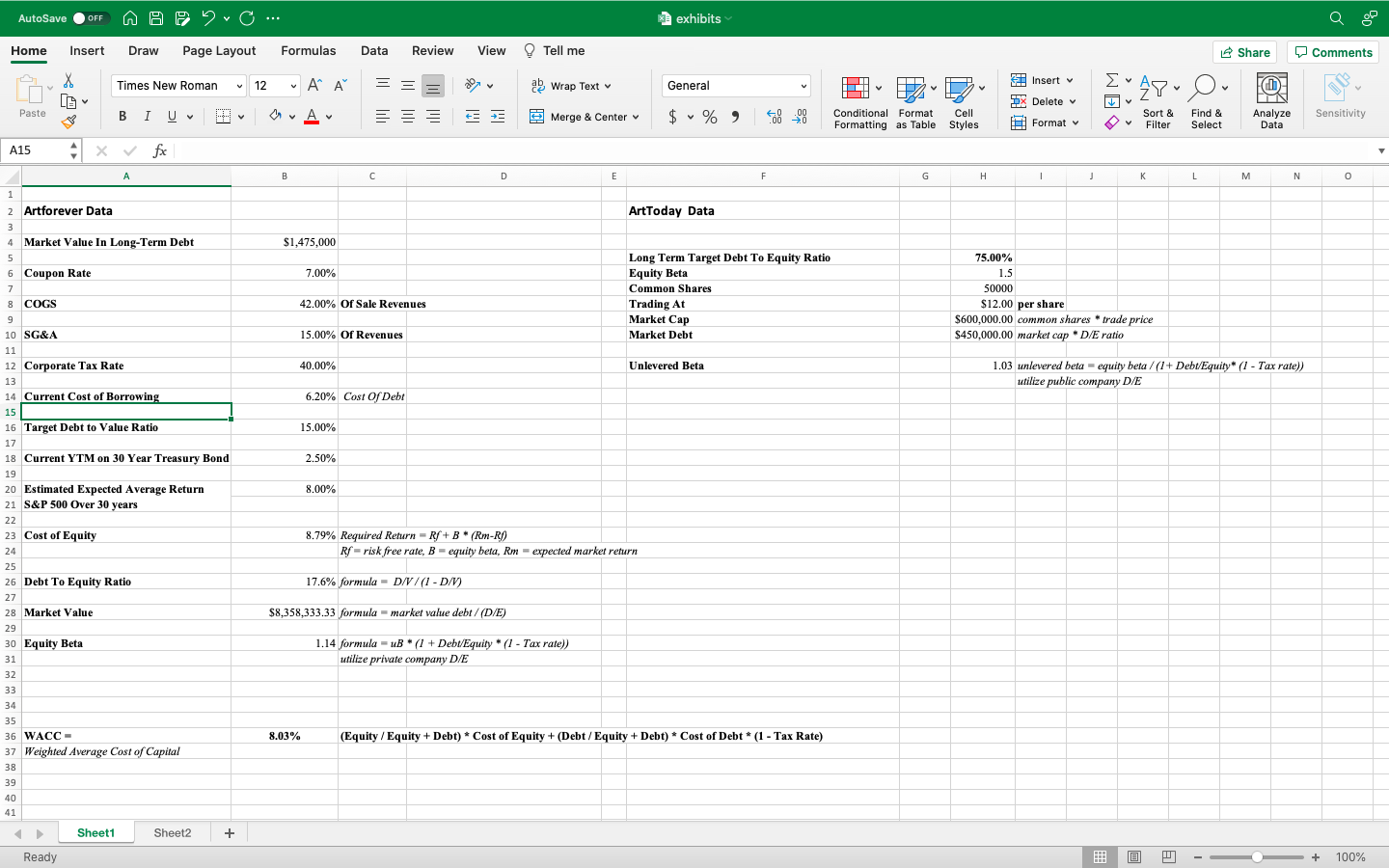
Task: Adjust the zoom slider handle
Action: pyautogui.click(x=1257, y=856)
